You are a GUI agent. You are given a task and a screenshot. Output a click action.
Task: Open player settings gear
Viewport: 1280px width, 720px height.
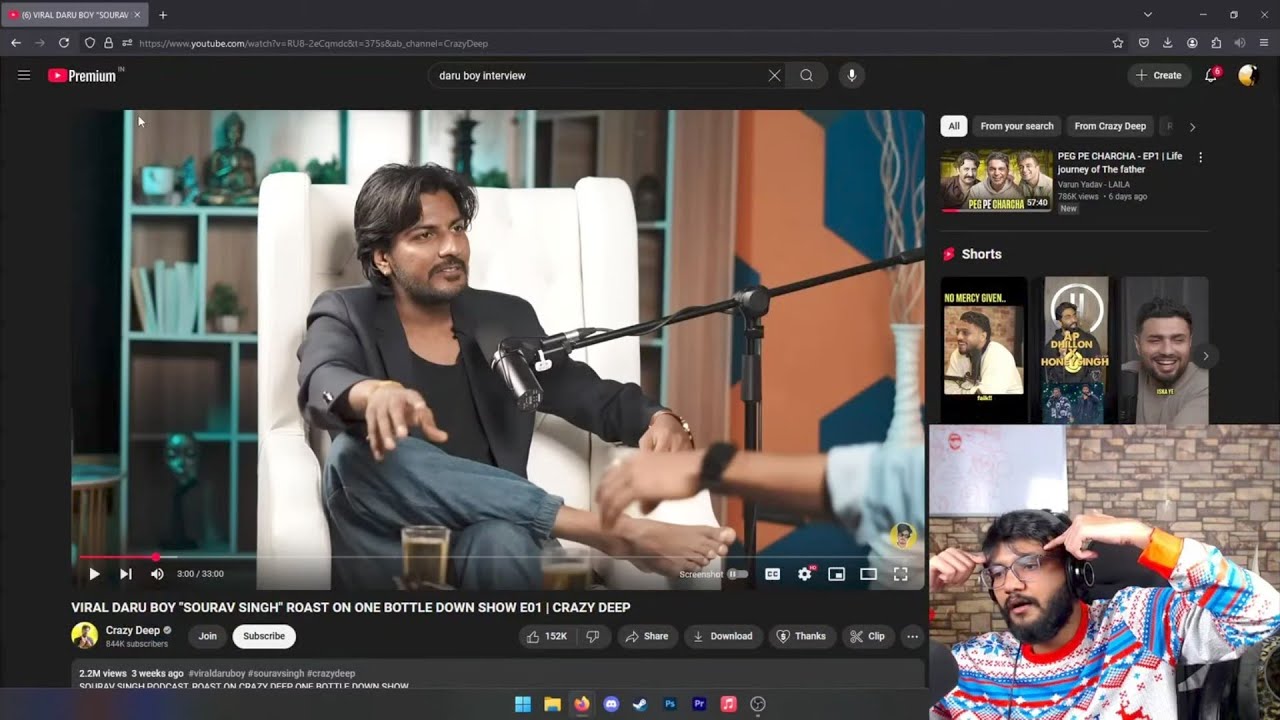tap(805, 574)
